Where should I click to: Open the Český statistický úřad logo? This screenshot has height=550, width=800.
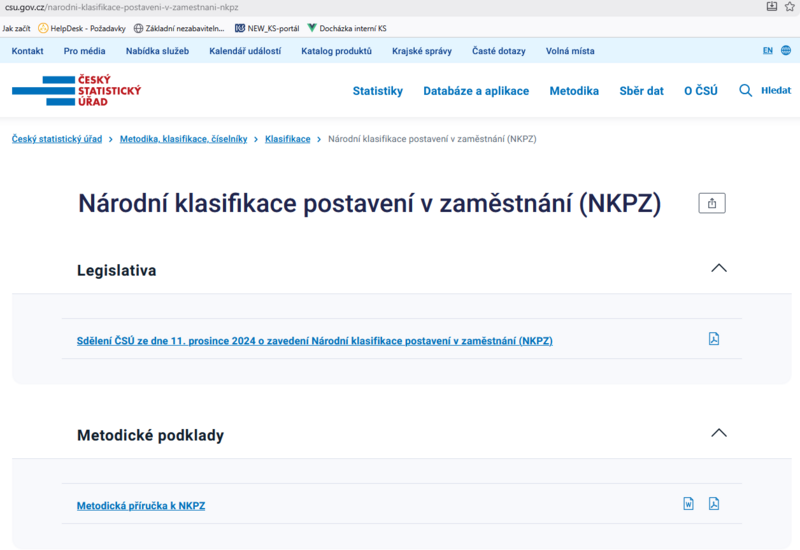(77, 91)
